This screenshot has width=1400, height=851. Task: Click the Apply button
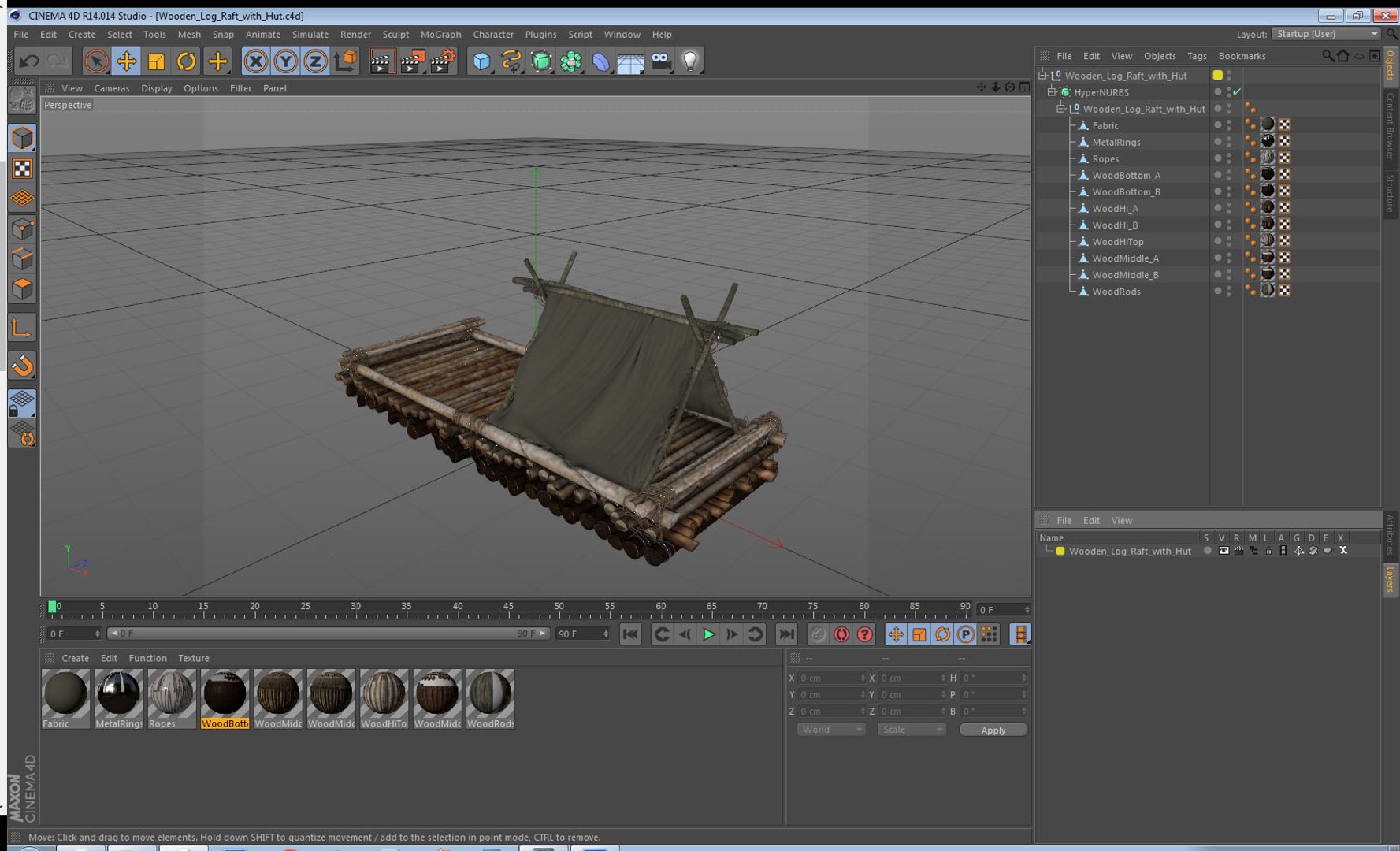point(993,730)
